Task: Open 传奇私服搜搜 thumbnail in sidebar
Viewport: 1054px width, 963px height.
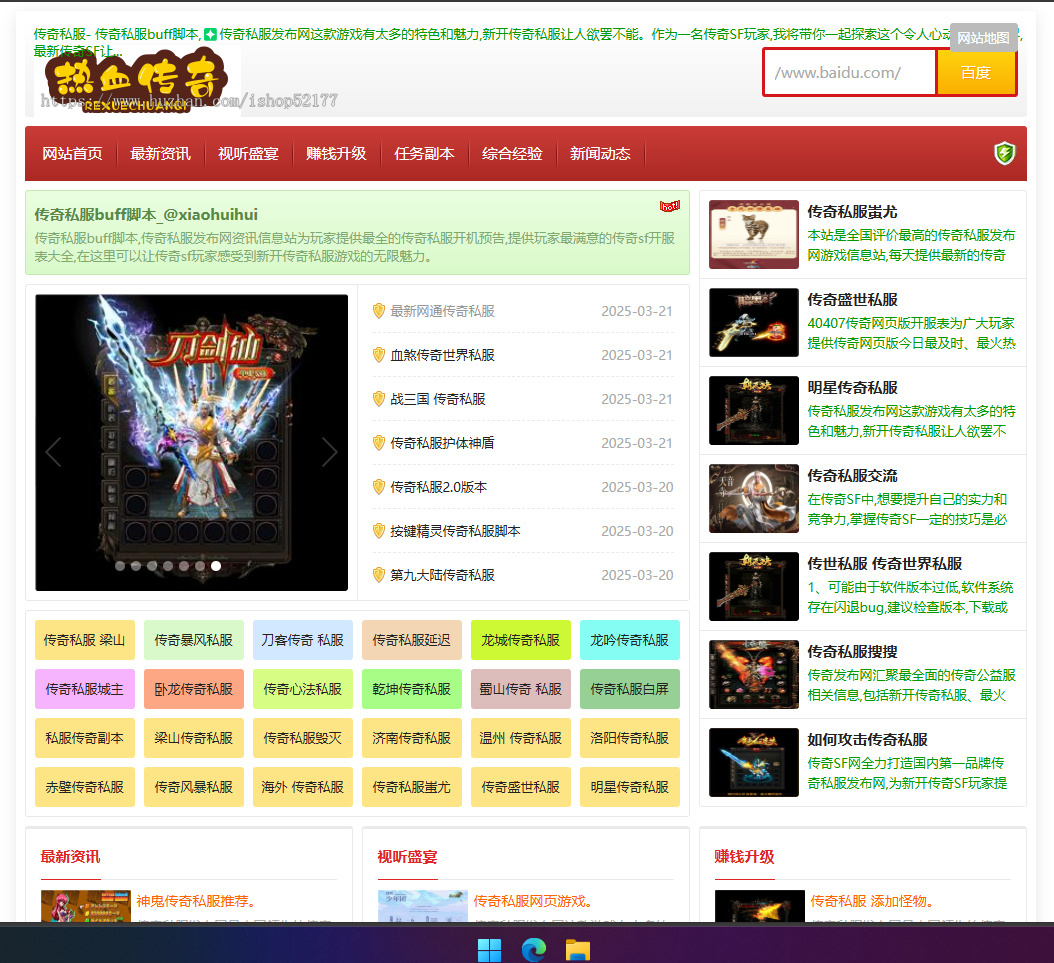Action: pos(754,675)
